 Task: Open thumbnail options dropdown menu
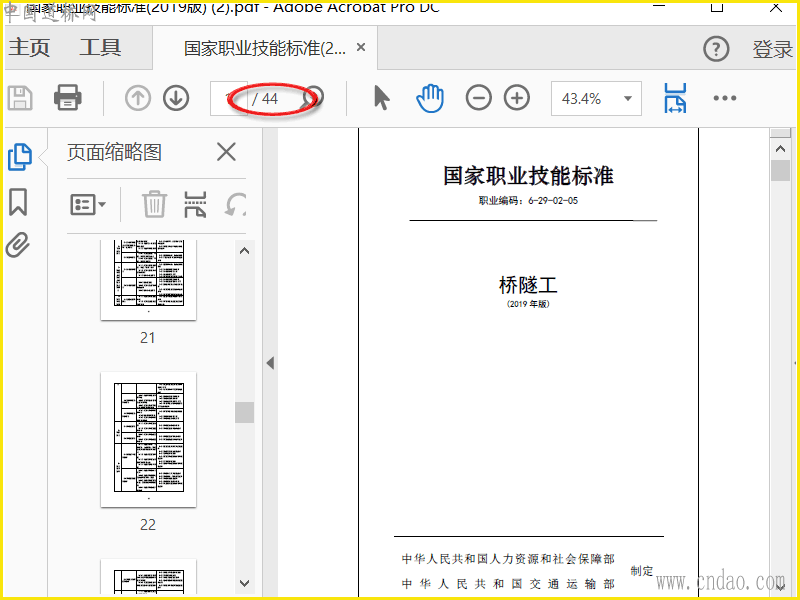pos(88,205)
